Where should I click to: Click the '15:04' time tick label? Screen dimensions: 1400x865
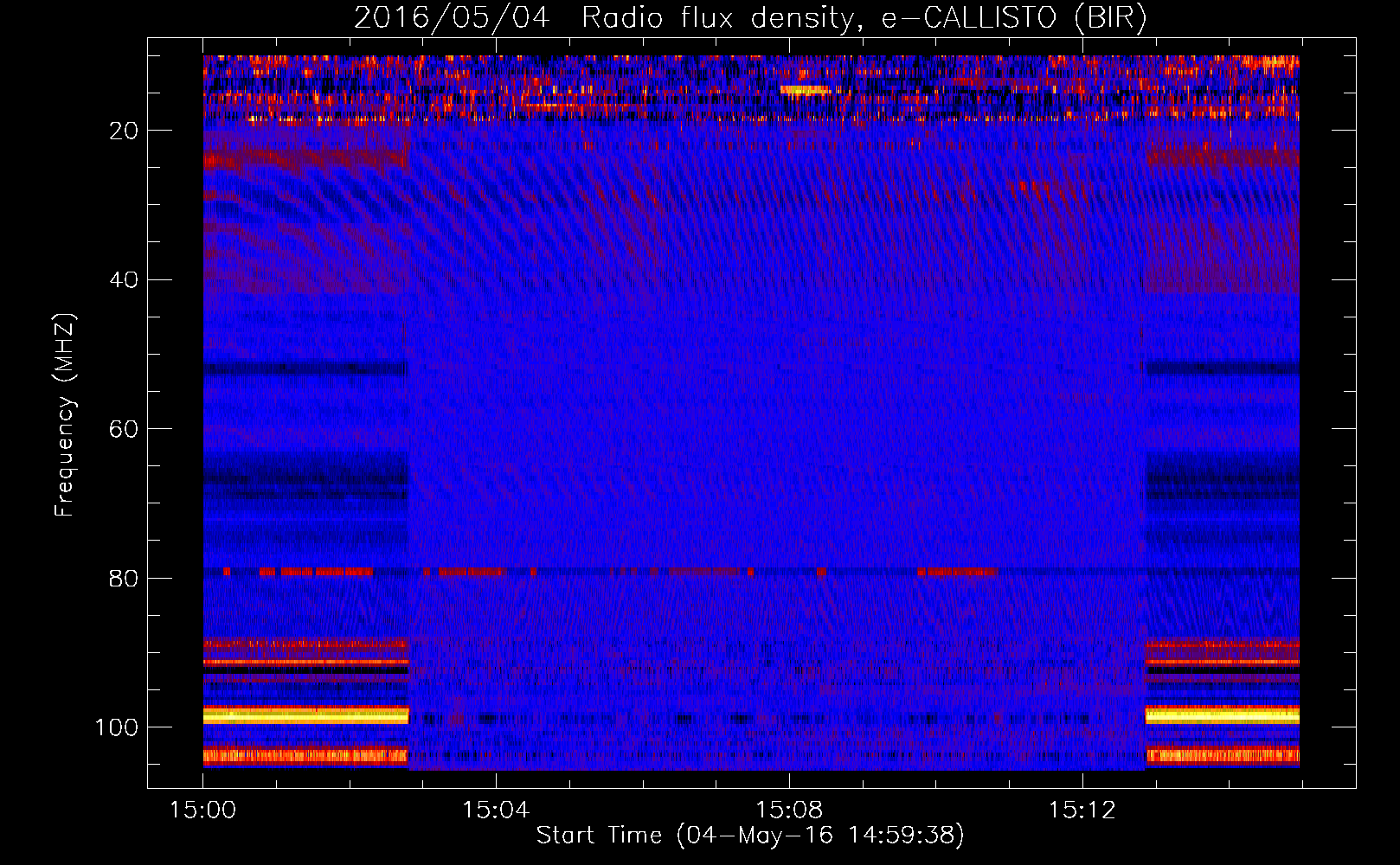tap(496, 811)
